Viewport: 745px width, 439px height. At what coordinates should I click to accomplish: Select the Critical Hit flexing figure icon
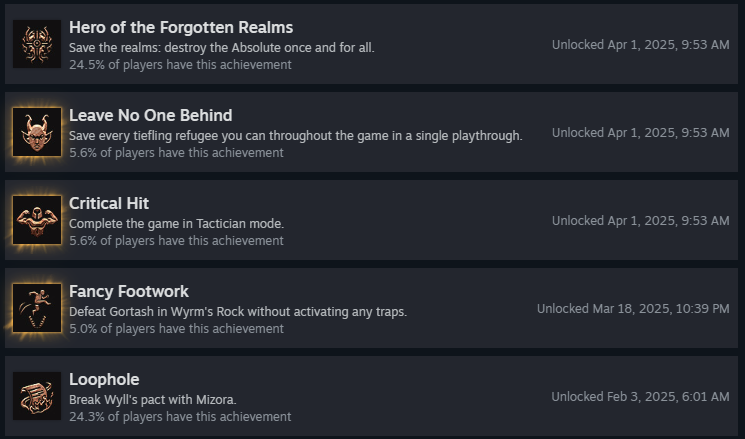click(x=37, y=220)
